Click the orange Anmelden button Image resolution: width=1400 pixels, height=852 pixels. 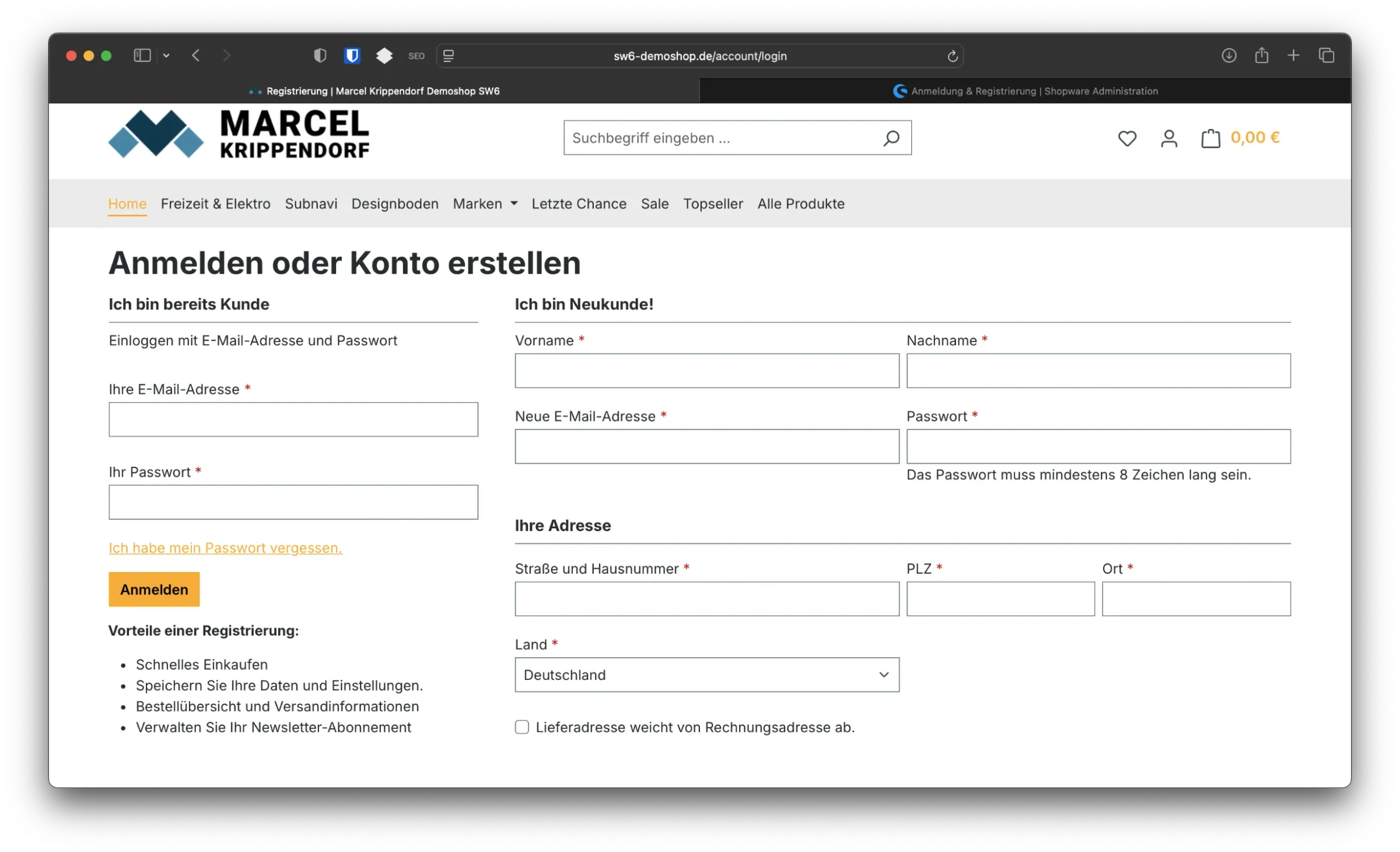(153, 589)
